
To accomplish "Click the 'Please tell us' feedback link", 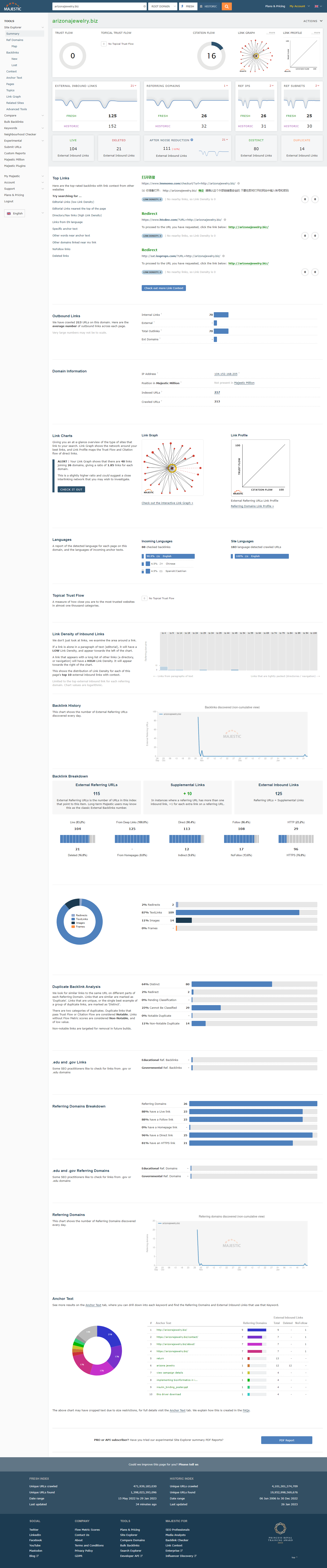I will (188, 1465).
